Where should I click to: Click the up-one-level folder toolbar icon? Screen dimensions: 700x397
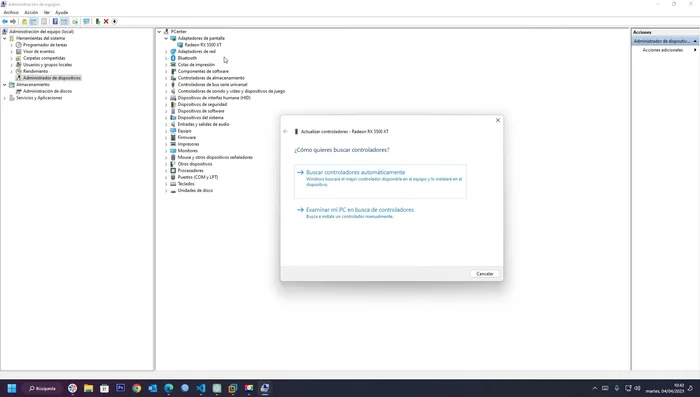[x=24, y=21]
